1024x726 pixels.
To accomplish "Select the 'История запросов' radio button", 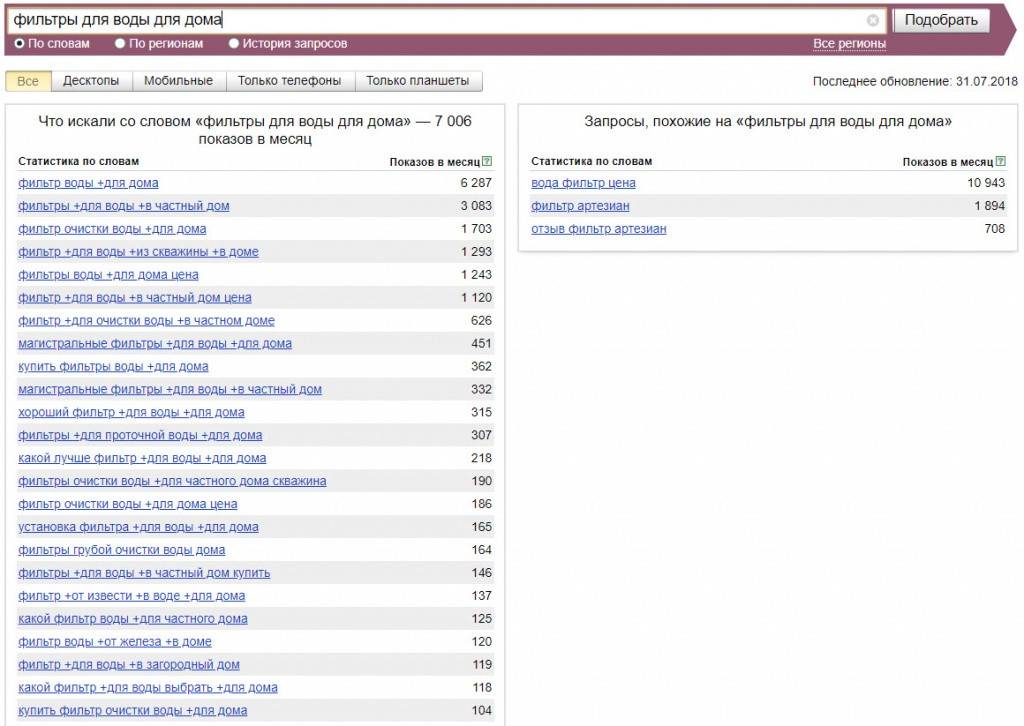I will pyautogui.click(x=234, y=44).
